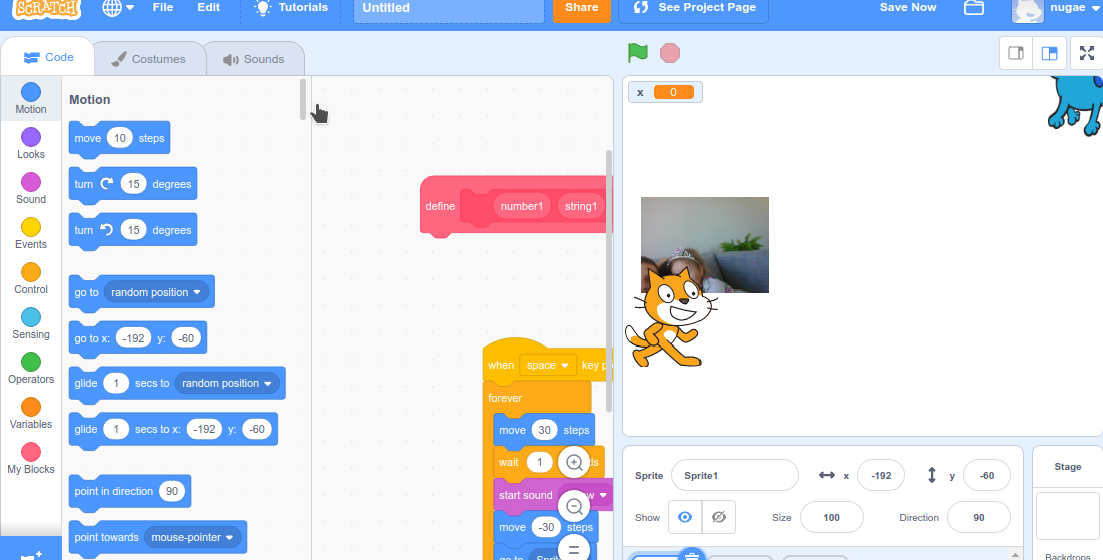Click counterclockwise arrow in turn block
Screen dimensions: 1103x560
106,229
